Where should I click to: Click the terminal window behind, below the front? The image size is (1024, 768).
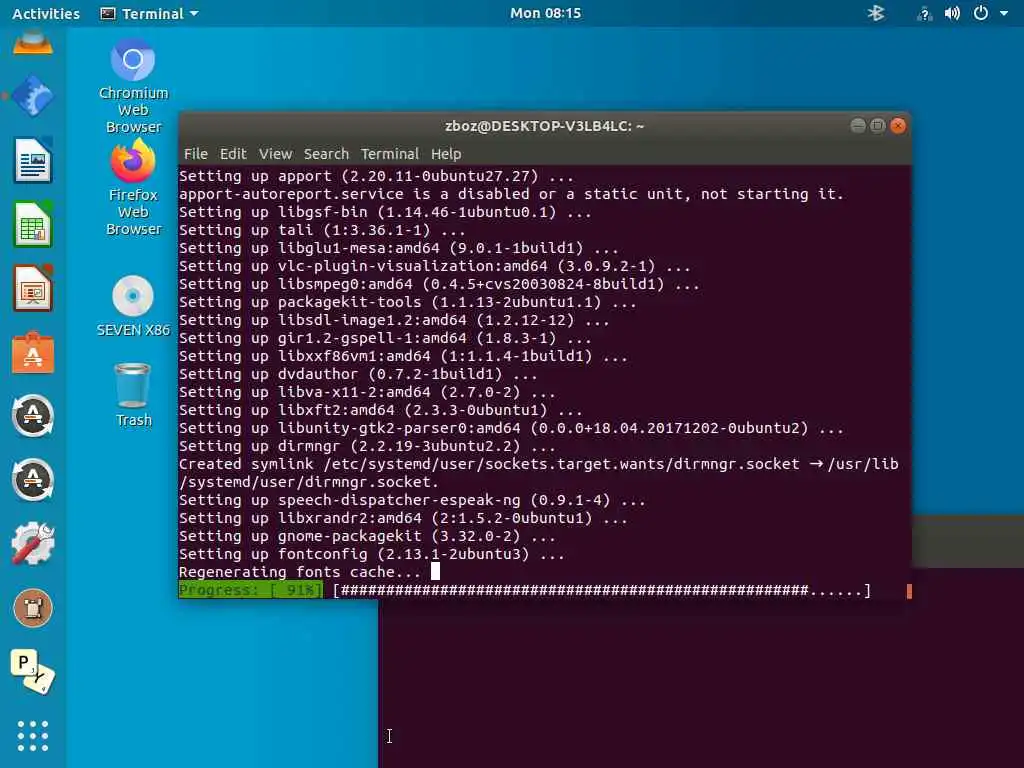coord(701,682)
